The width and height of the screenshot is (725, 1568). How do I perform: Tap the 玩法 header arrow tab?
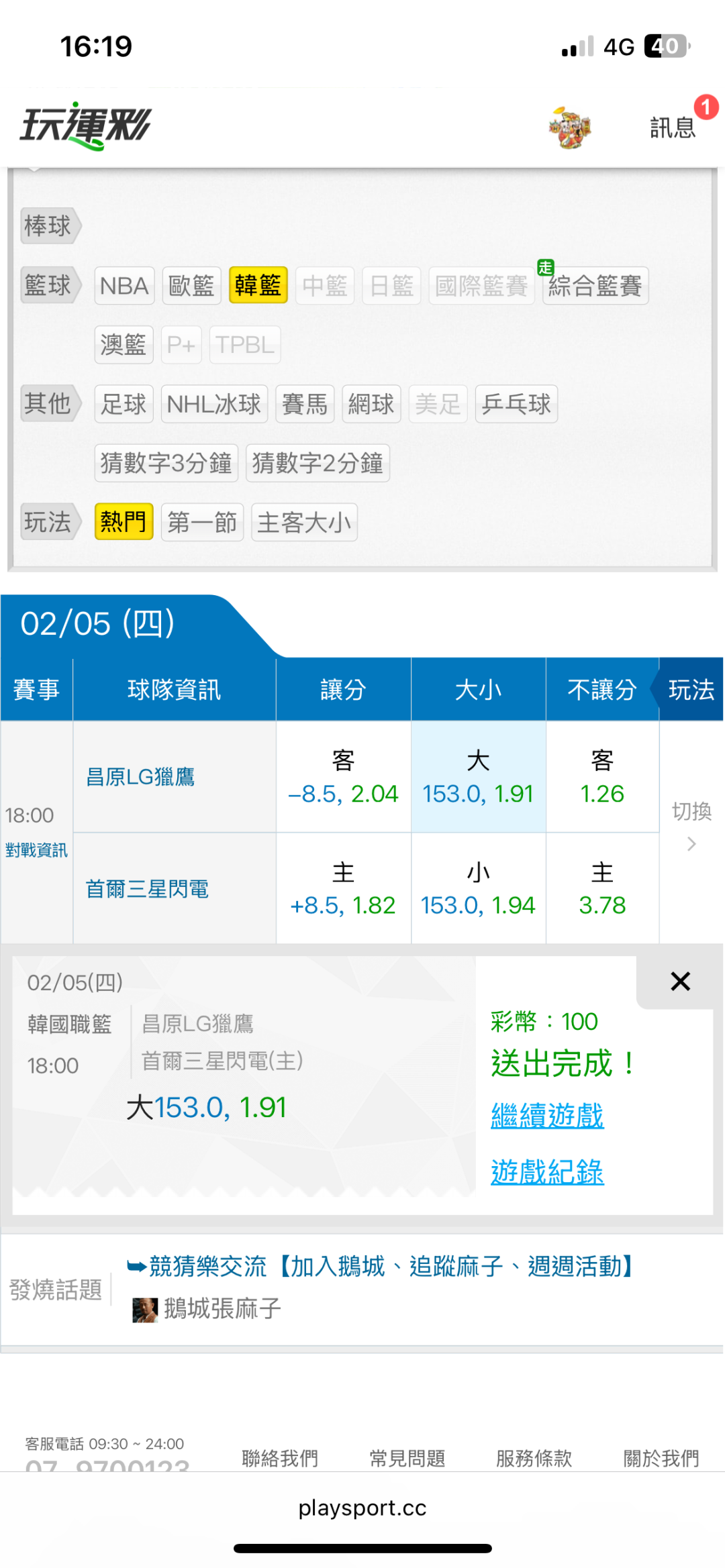(691, 690)
